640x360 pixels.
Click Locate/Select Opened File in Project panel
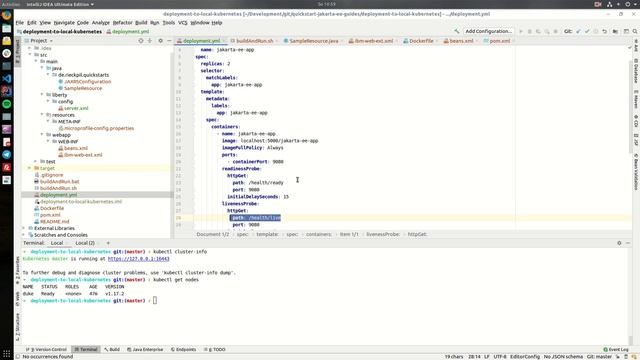click(141, 40)
